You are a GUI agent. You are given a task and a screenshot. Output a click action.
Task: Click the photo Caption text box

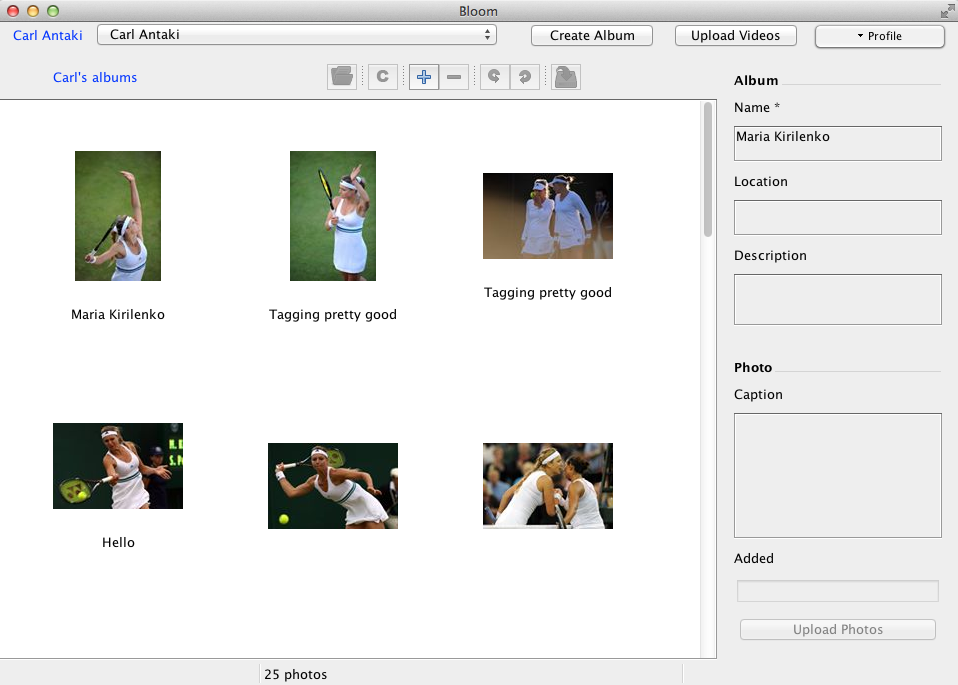point(837,474)
